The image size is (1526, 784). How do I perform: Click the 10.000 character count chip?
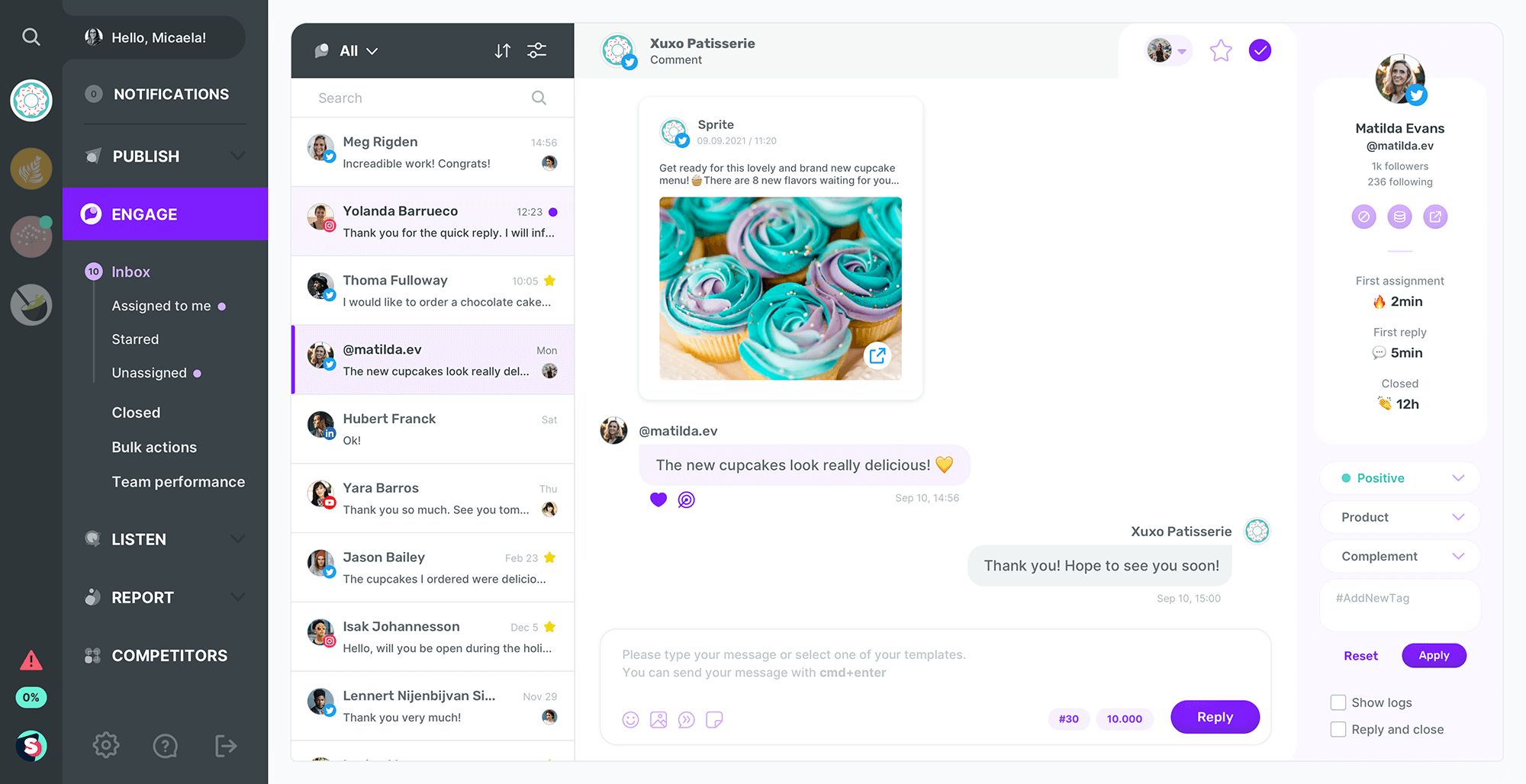(x=1125, y=718)
